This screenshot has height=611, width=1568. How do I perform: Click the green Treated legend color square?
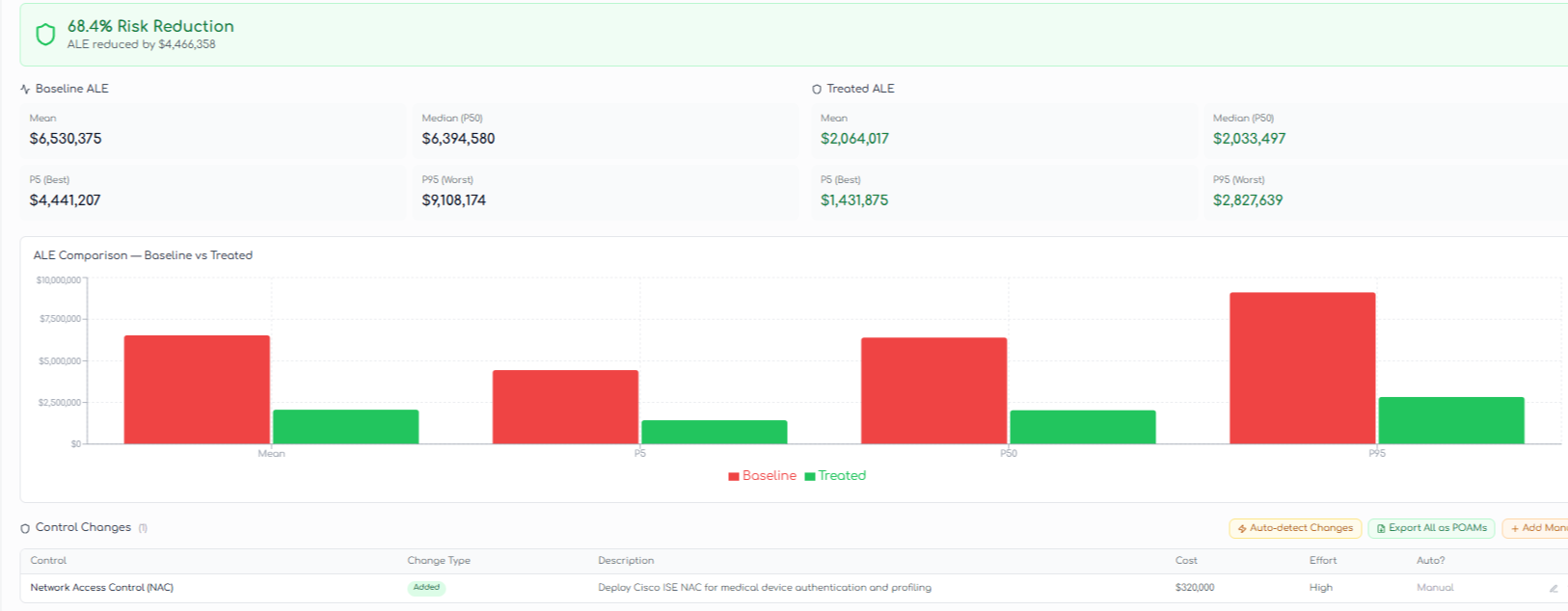click(x=810, y=476)
